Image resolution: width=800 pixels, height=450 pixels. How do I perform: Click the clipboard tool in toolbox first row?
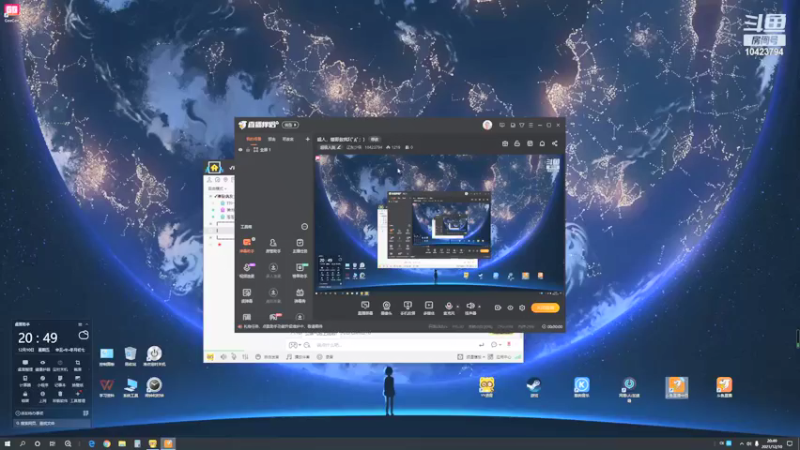coord(299,243)
